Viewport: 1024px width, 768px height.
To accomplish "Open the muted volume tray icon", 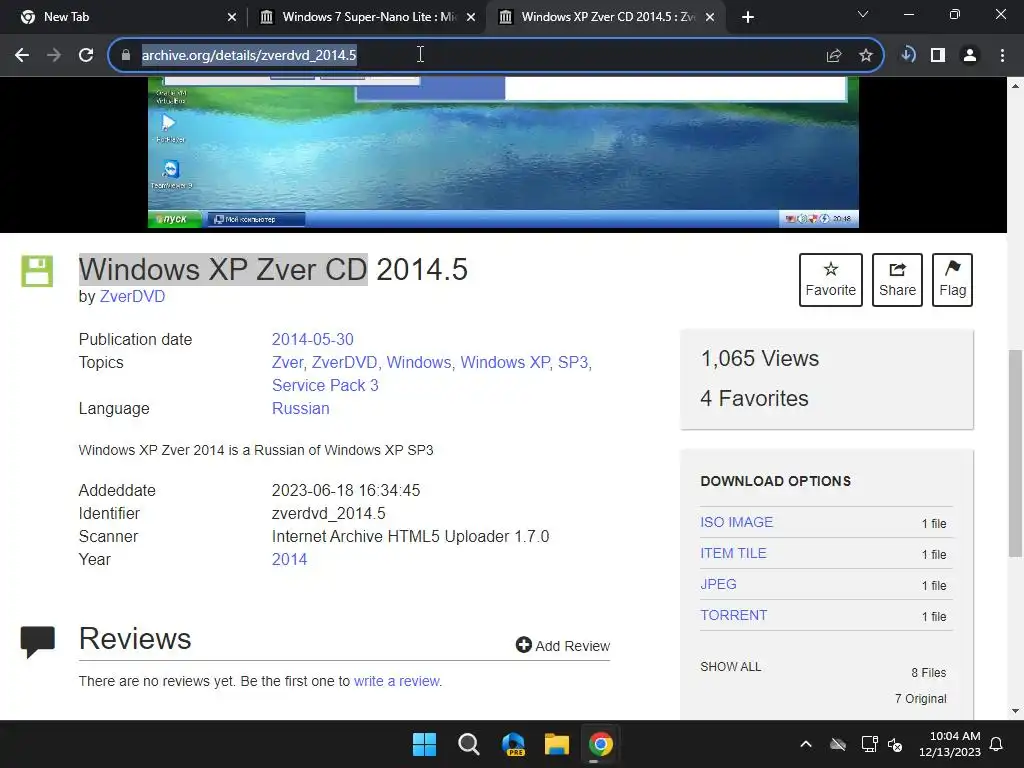I will (895, 744).
